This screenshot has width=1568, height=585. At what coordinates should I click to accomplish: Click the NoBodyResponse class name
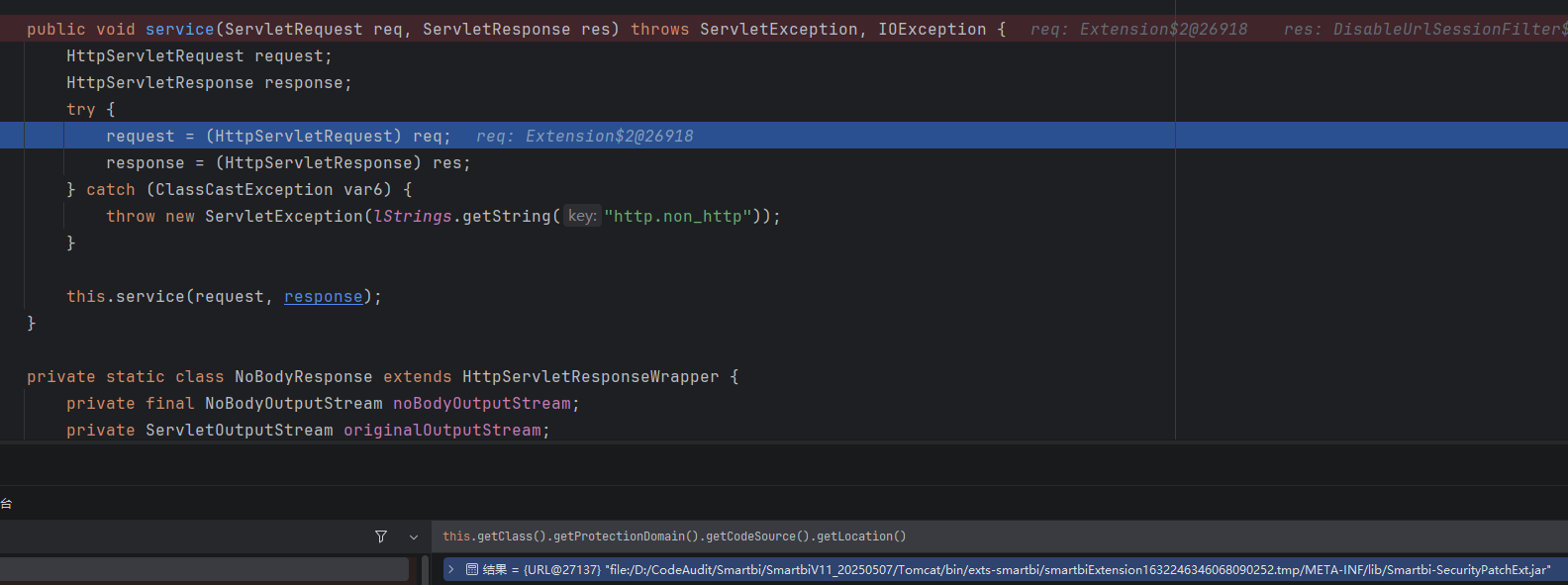pos(303,377)
